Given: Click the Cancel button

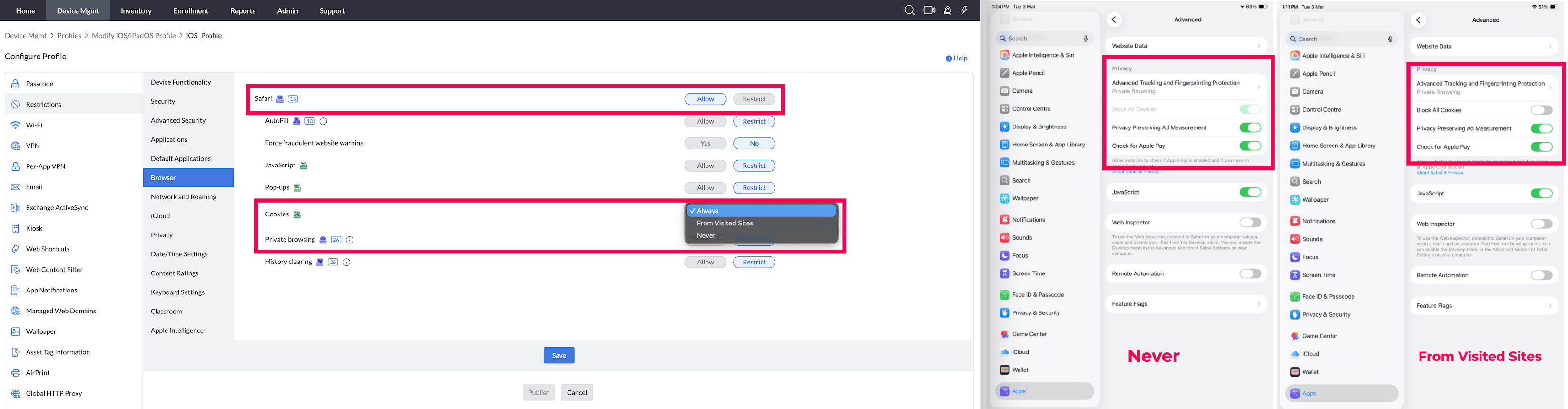Looking at the screenshot, I should 577,392.
